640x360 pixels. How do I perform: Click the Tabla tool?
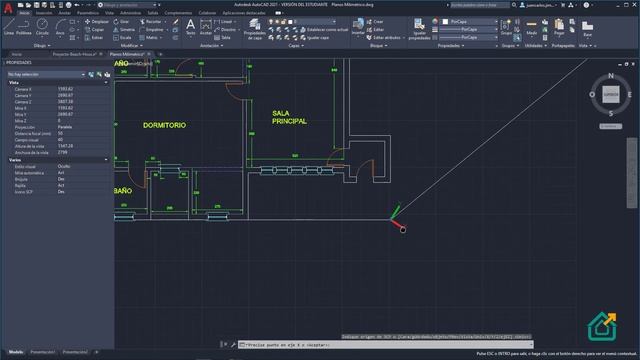pyautogui.click(x=222, y=38)
